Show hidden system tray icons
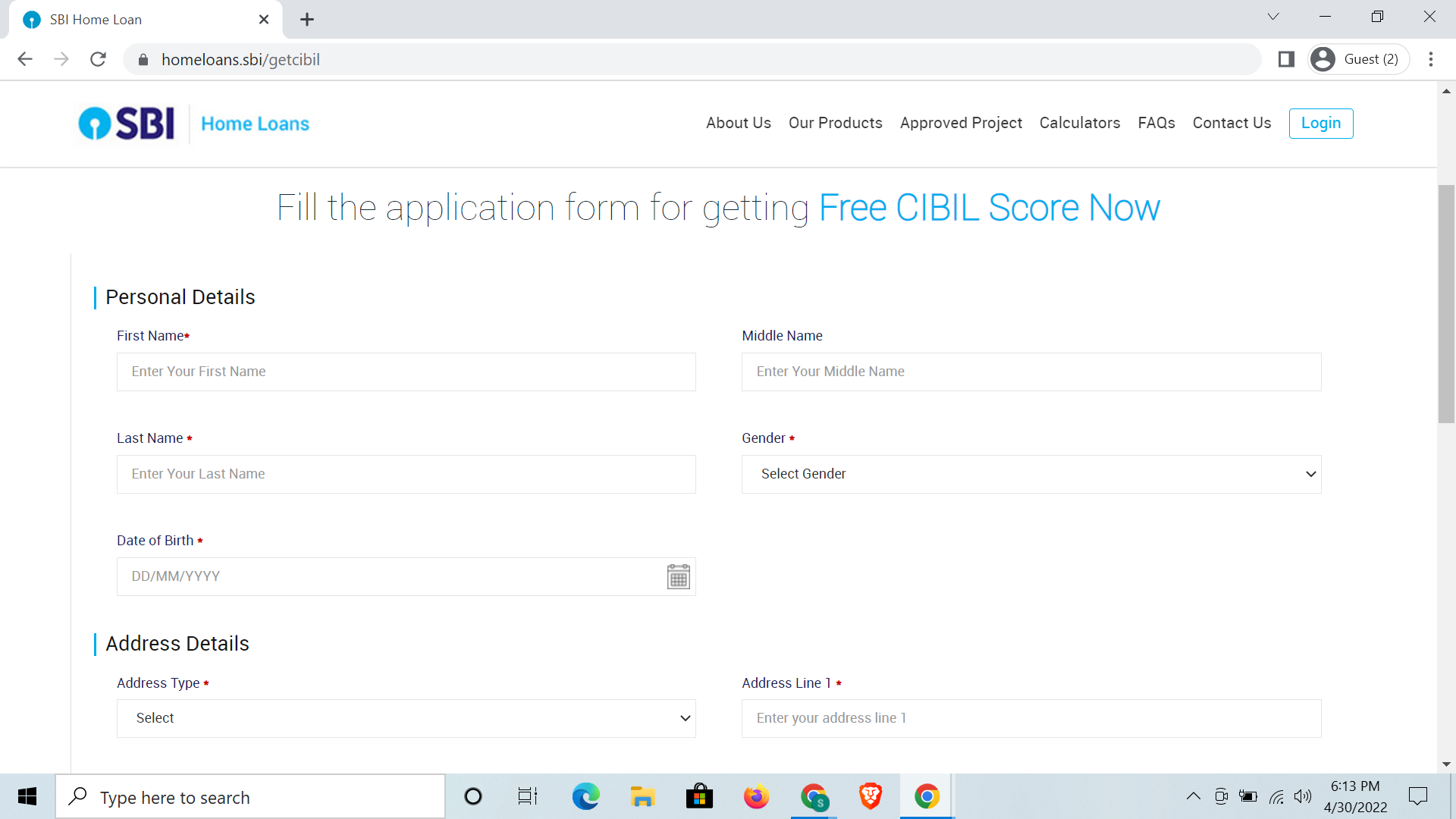1456x819 pixels. tap(1193, 796)
